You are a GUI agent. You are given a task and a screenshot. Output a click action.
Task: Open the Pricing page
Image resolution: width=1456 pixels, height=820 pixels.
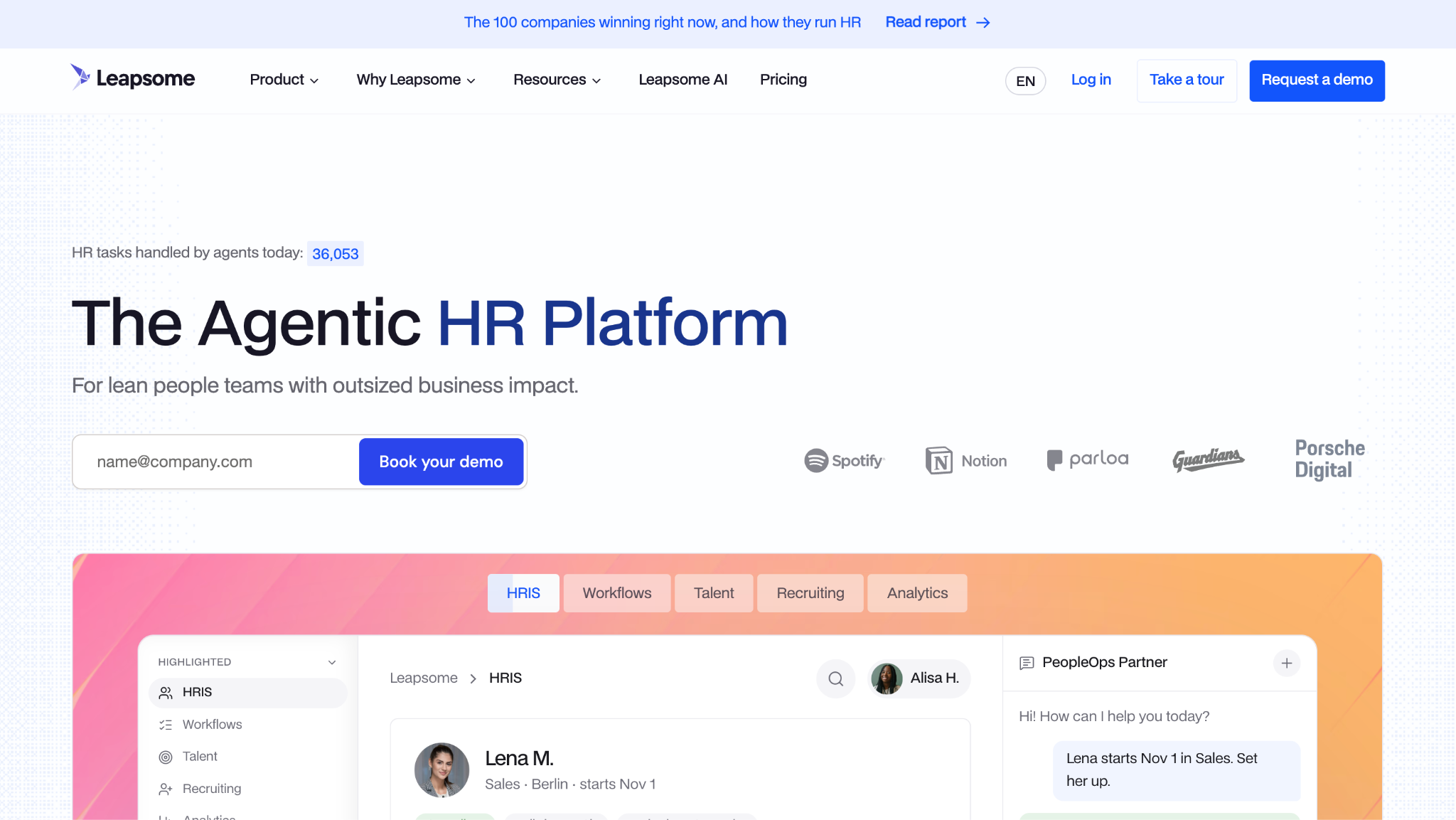(783, 80)
